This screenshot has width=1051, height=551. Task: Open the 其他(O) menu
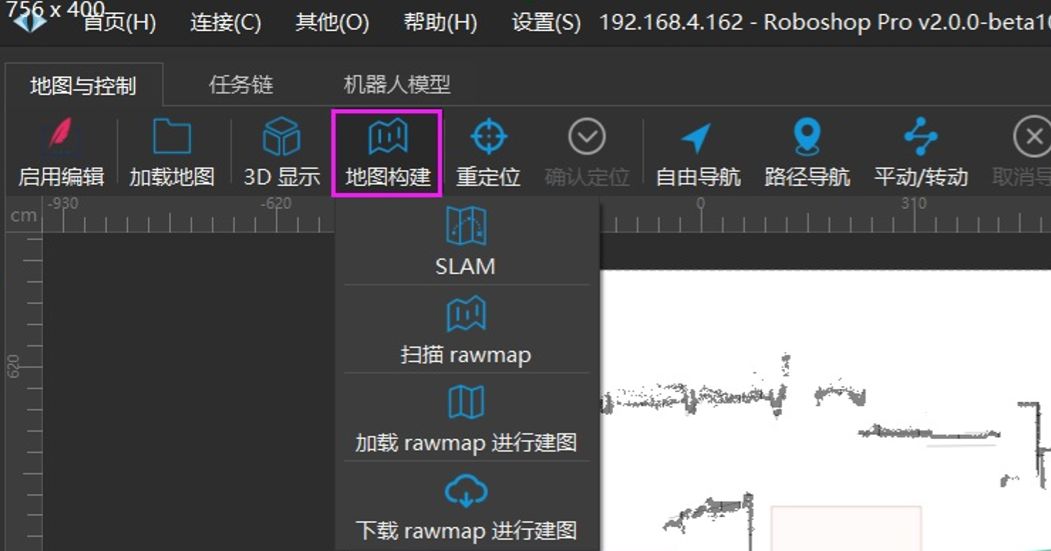[x=332, y=23]
